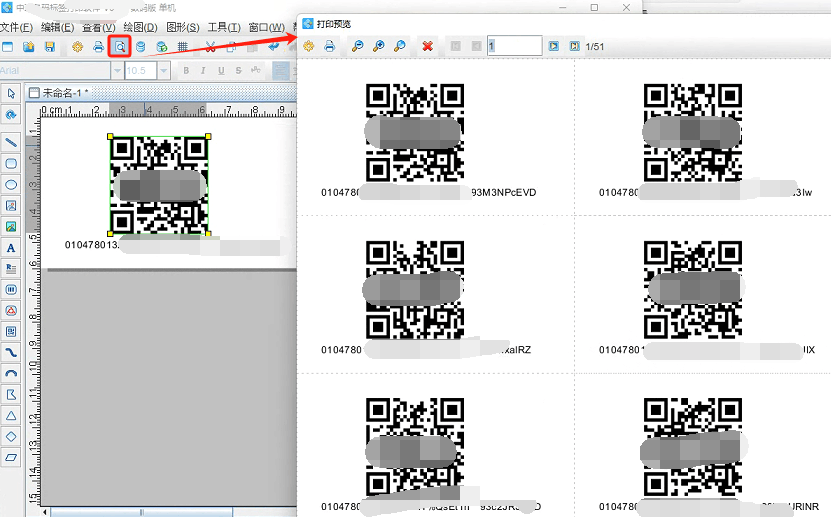The width and height of the screenshot is (831, 517).
Task: Open the 查看(V) menu
Action: (x=99, y=28)
